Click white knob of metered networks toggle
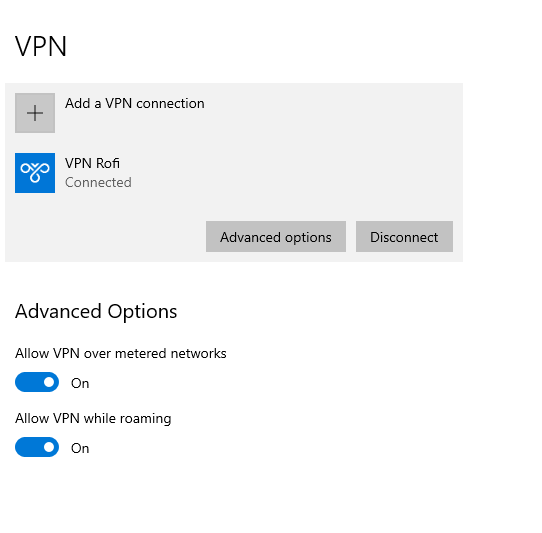 point(49,382)
